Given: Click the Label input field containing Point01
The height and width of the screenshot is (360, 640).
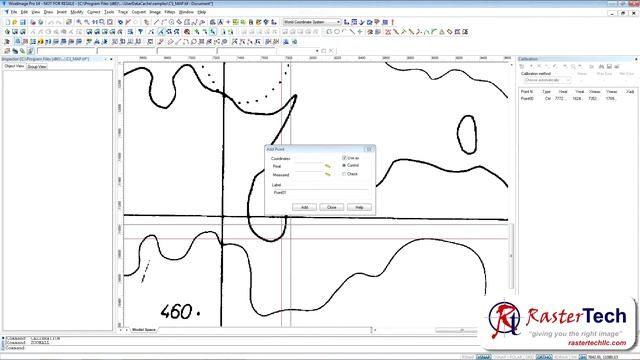Looking at the screenshot, I should (x=320, y=192).
